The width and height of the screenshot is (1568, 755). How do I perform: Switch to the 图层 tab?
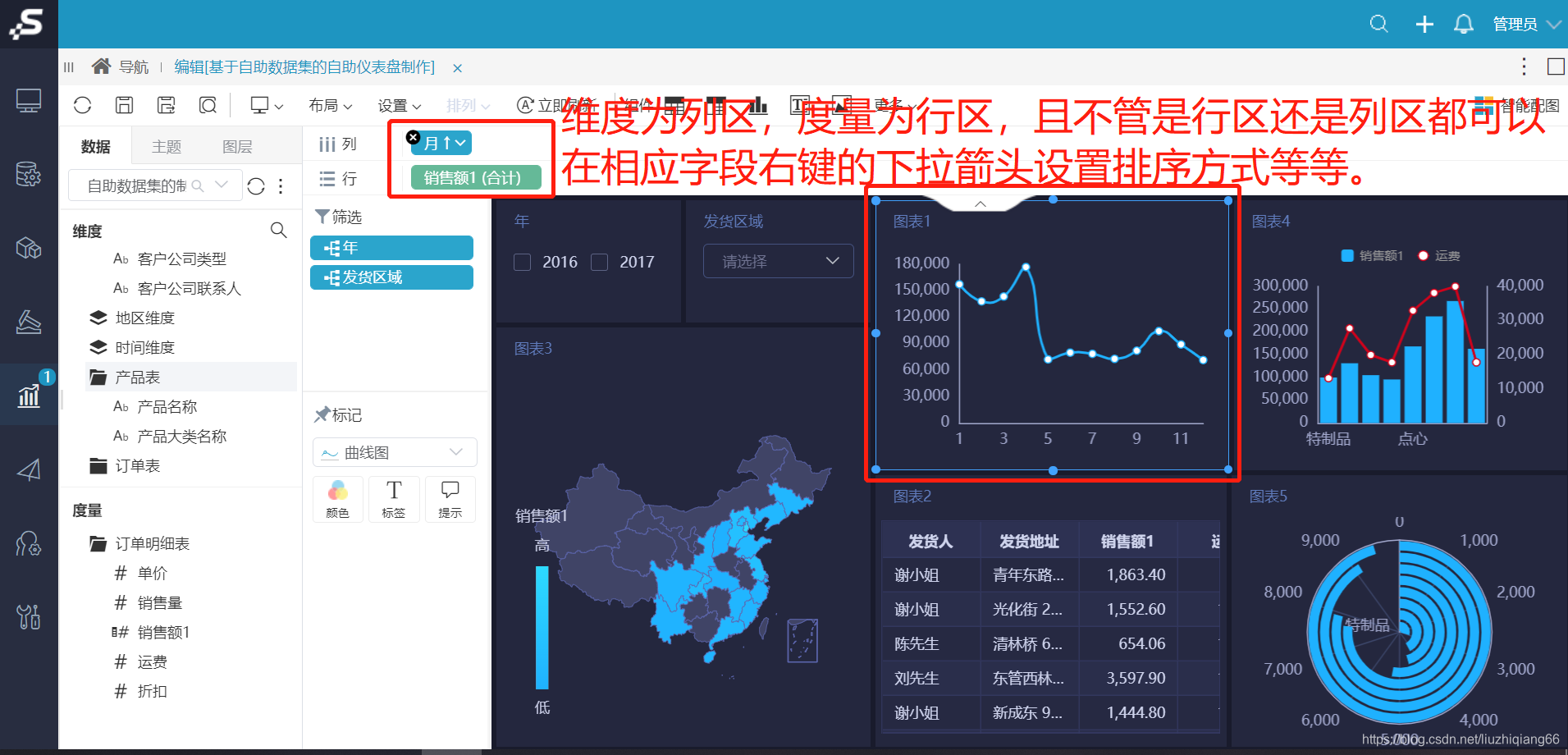[237, 147]
